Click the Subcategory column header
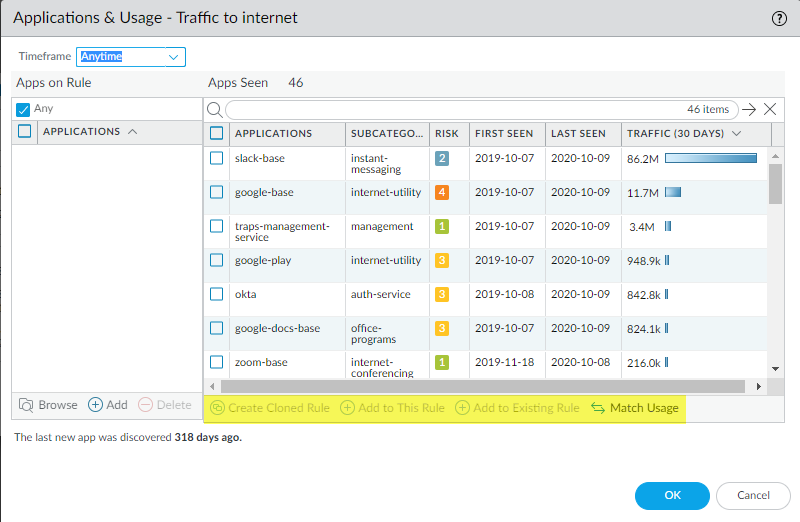800x522 pixels. 387,134
